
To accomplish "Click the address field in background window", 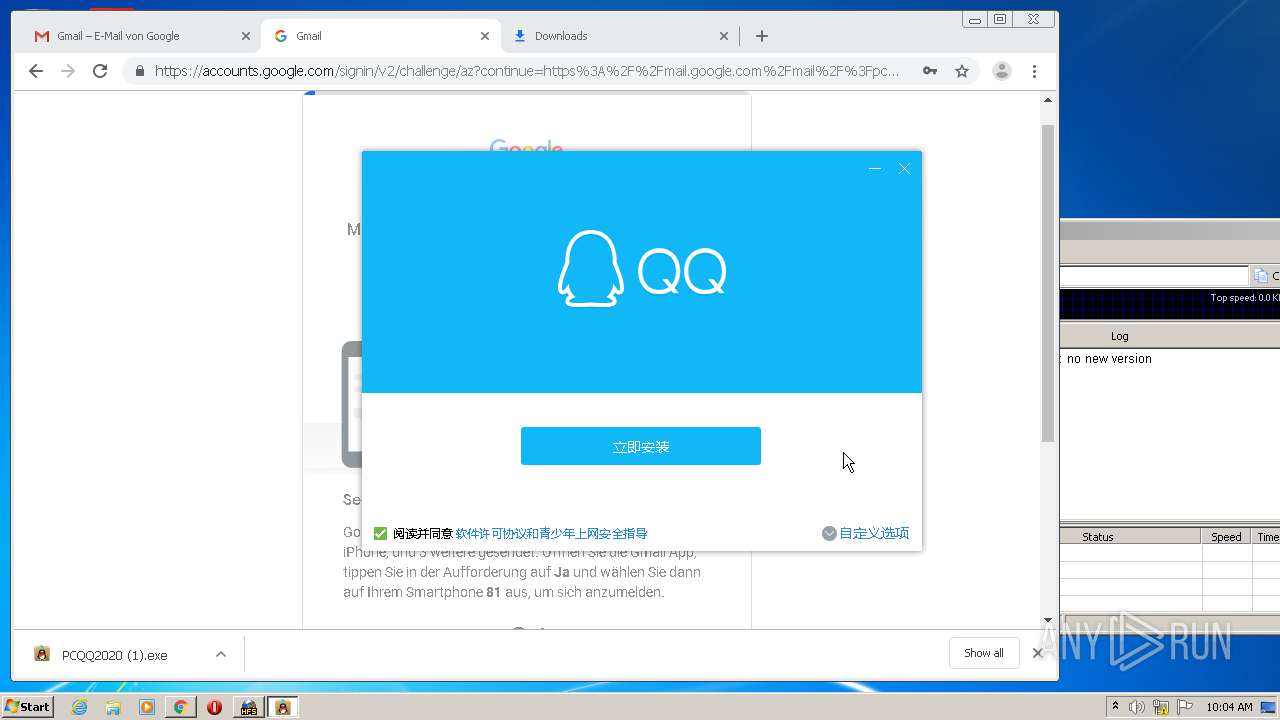I will (x=1155, y=276).
